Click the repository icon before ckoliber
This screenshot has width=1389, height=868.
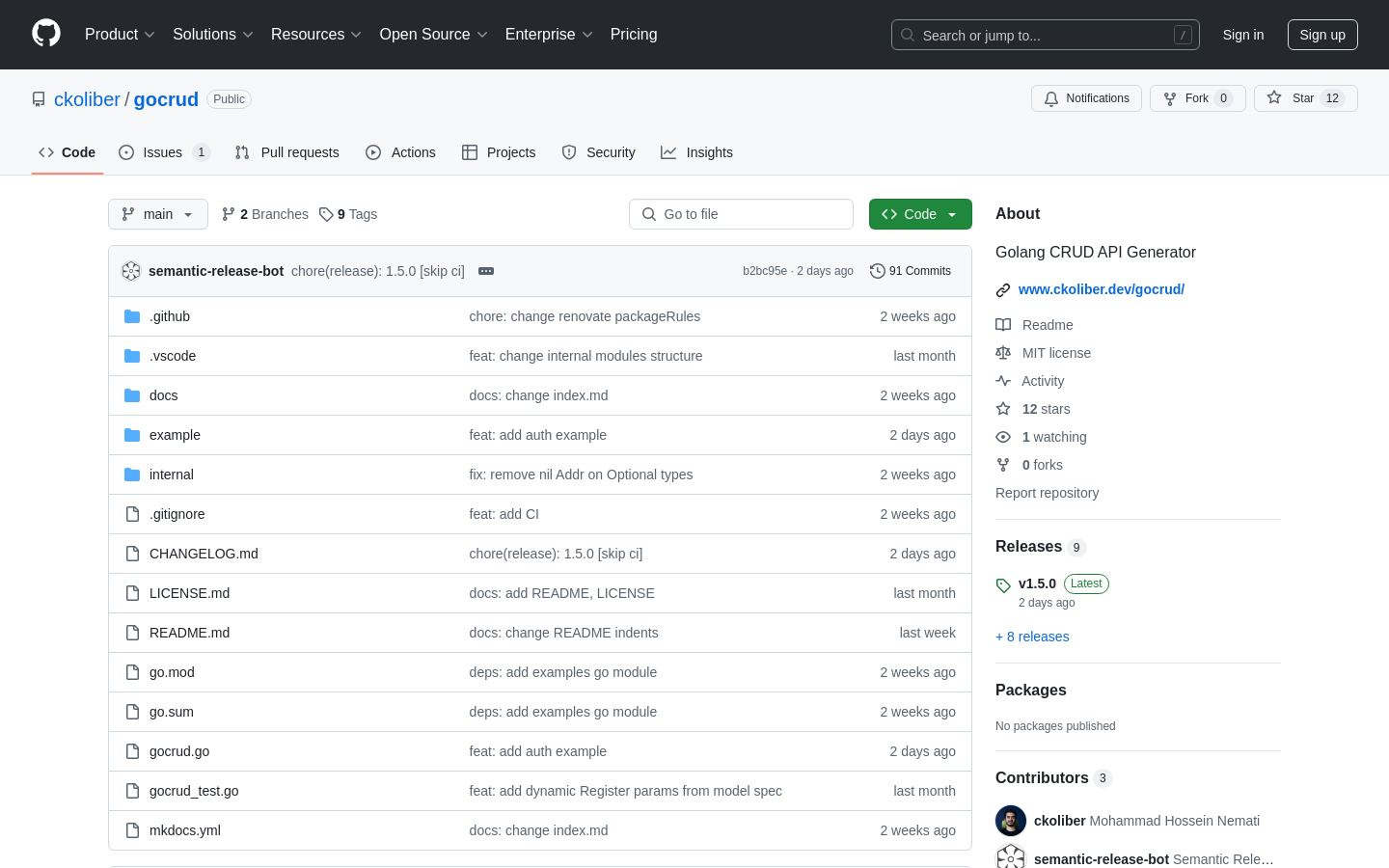[x=39, y=99]
